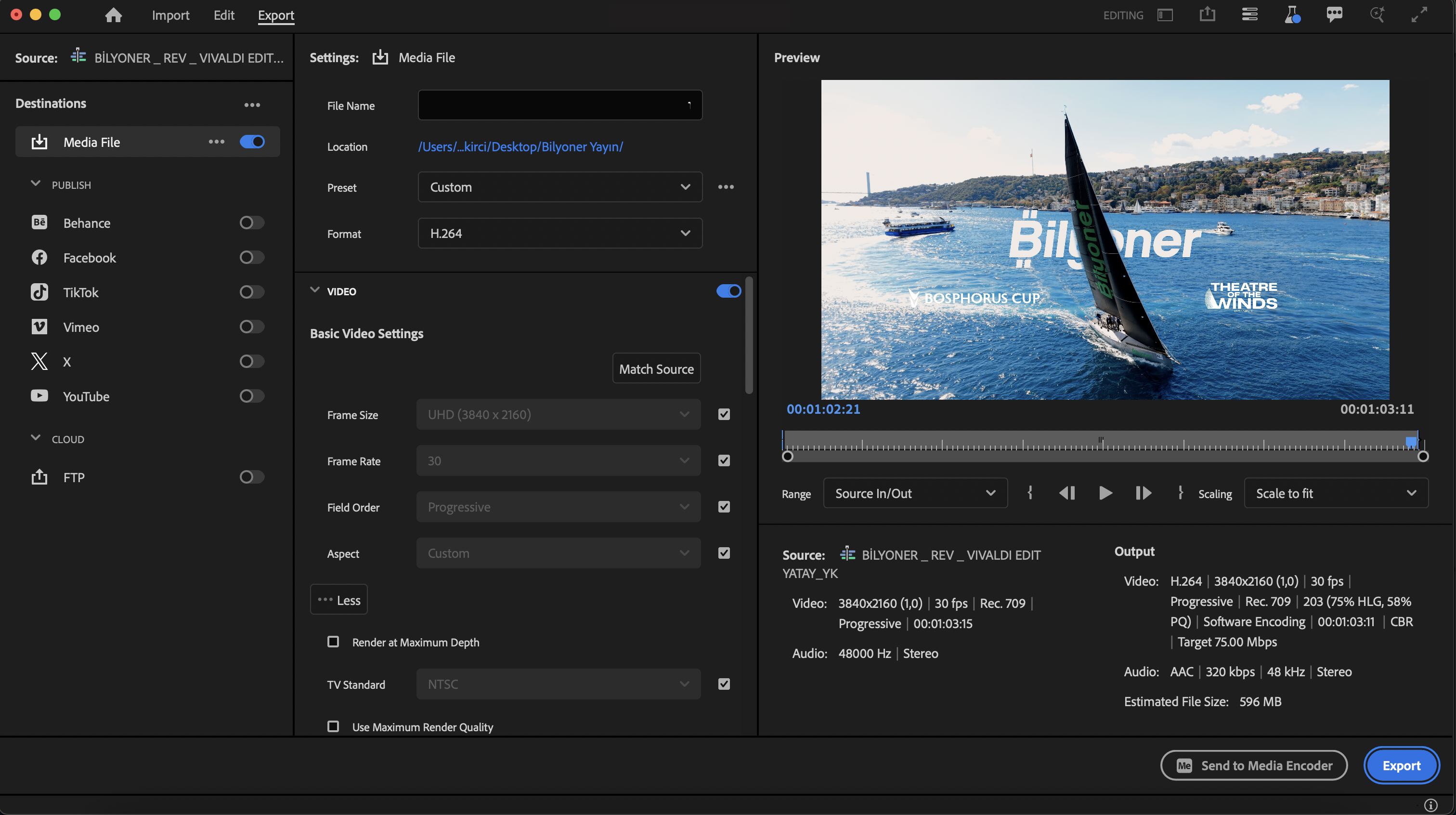Open the Format dropdown showing H.264
Image resolution: width=1456 pixels, height=815 pixels.
pyautogui.click(x=559, y=233)
